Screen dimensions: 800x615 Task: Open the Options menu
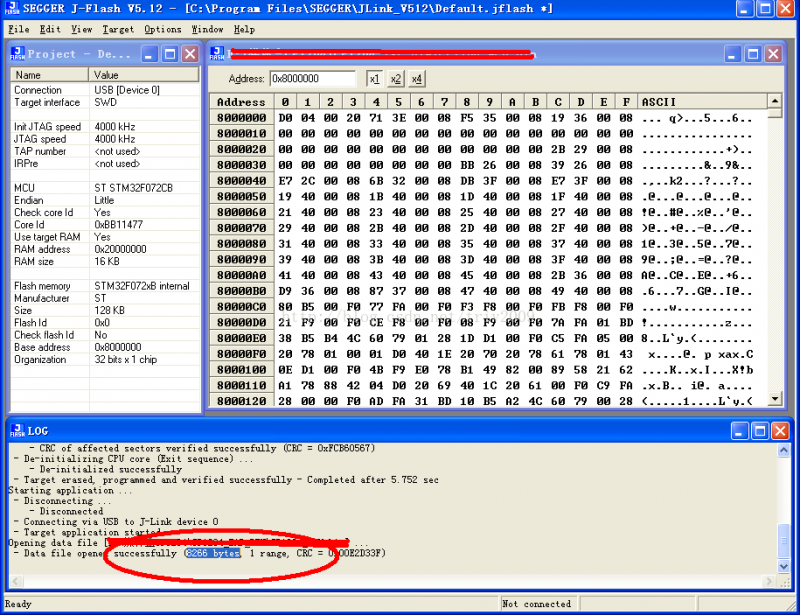[163, 30]
